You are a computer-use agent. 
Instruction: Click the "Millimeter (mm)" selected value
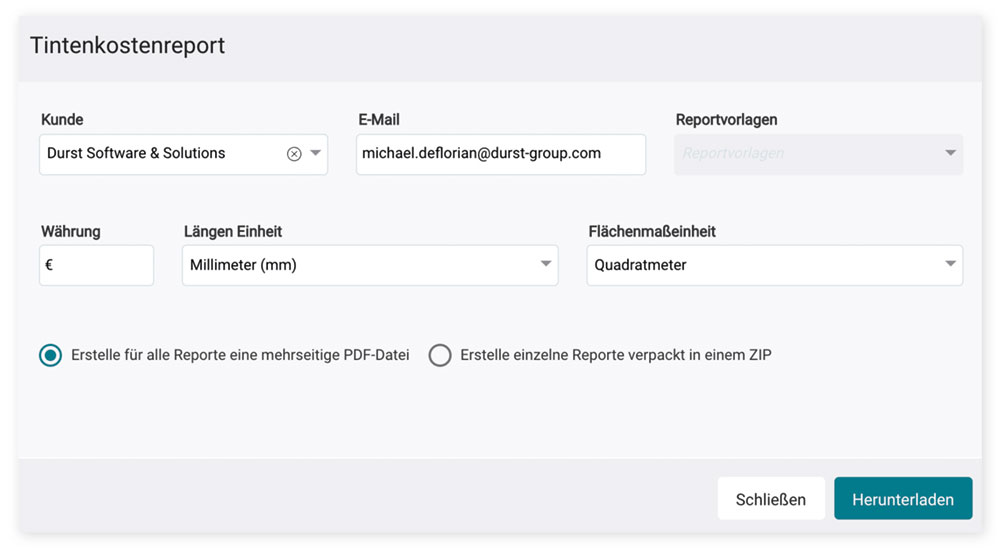[x=244, y=265]
